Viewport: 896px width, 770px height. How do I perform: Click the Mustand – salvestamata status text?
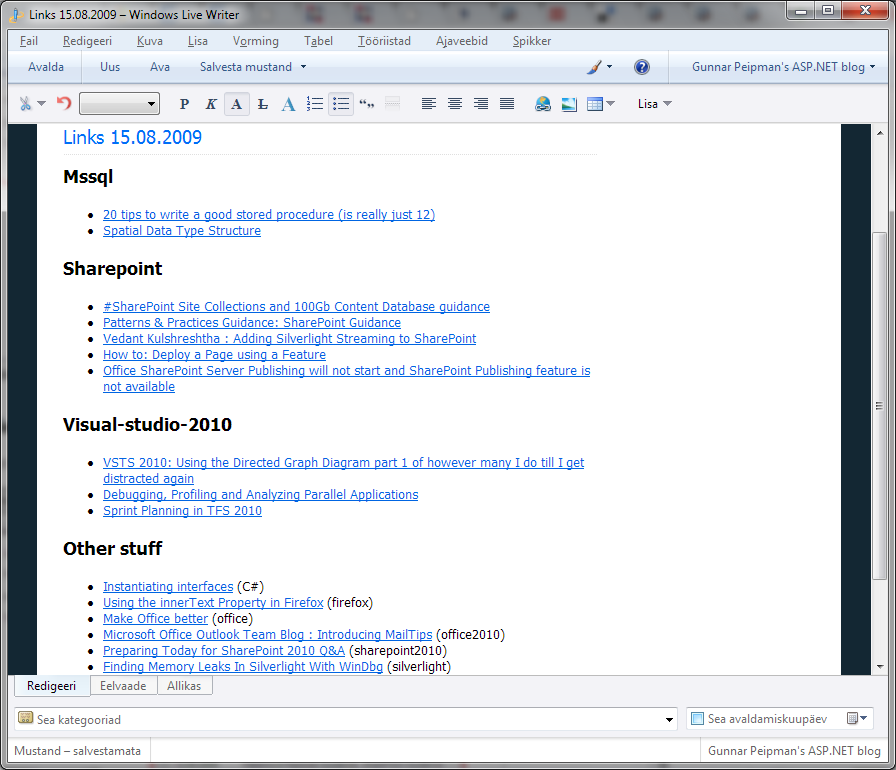78,751
